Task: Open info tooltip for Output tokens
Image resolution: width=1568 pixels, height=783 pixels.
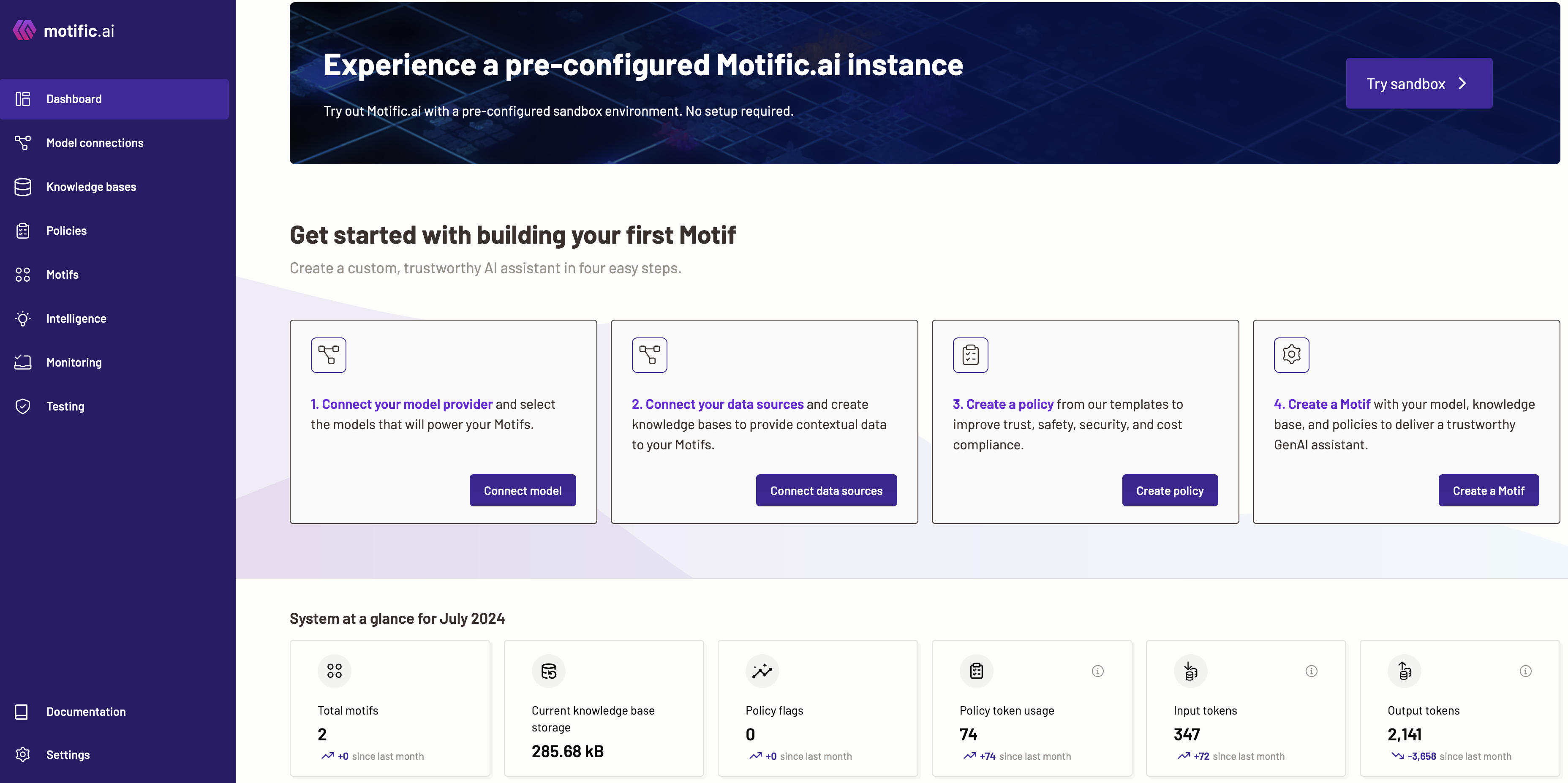Action: (x=1525, y=671)
